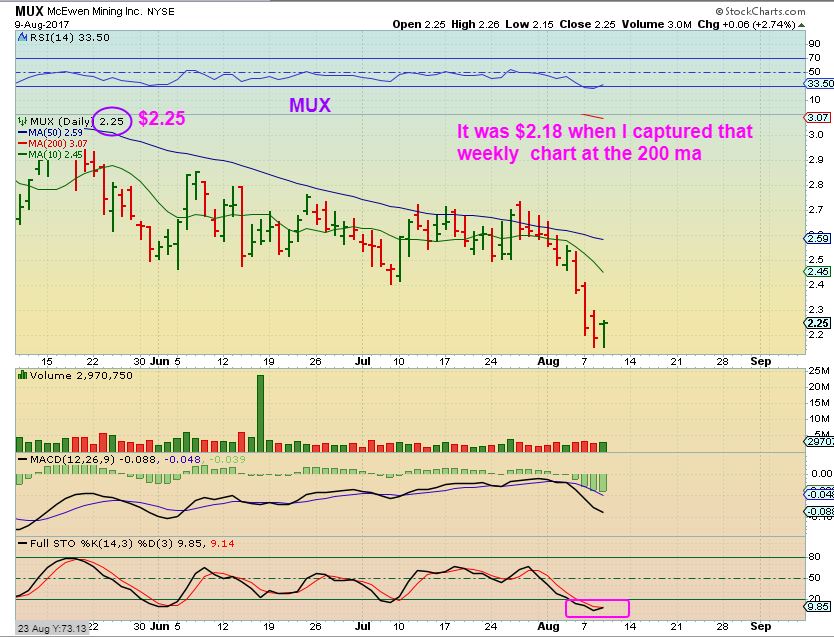This screenshot has width=834, height=637.
Task: Click the 90 level label on RSI axis
Action: [x=814, y=44]
